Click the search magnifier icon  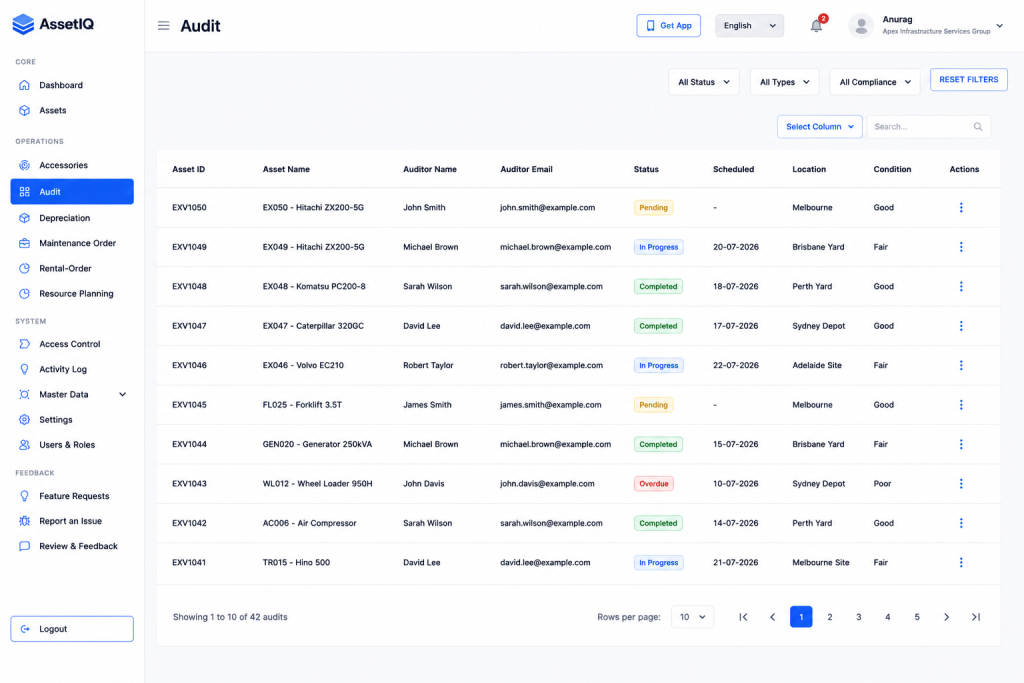point(978,127)
